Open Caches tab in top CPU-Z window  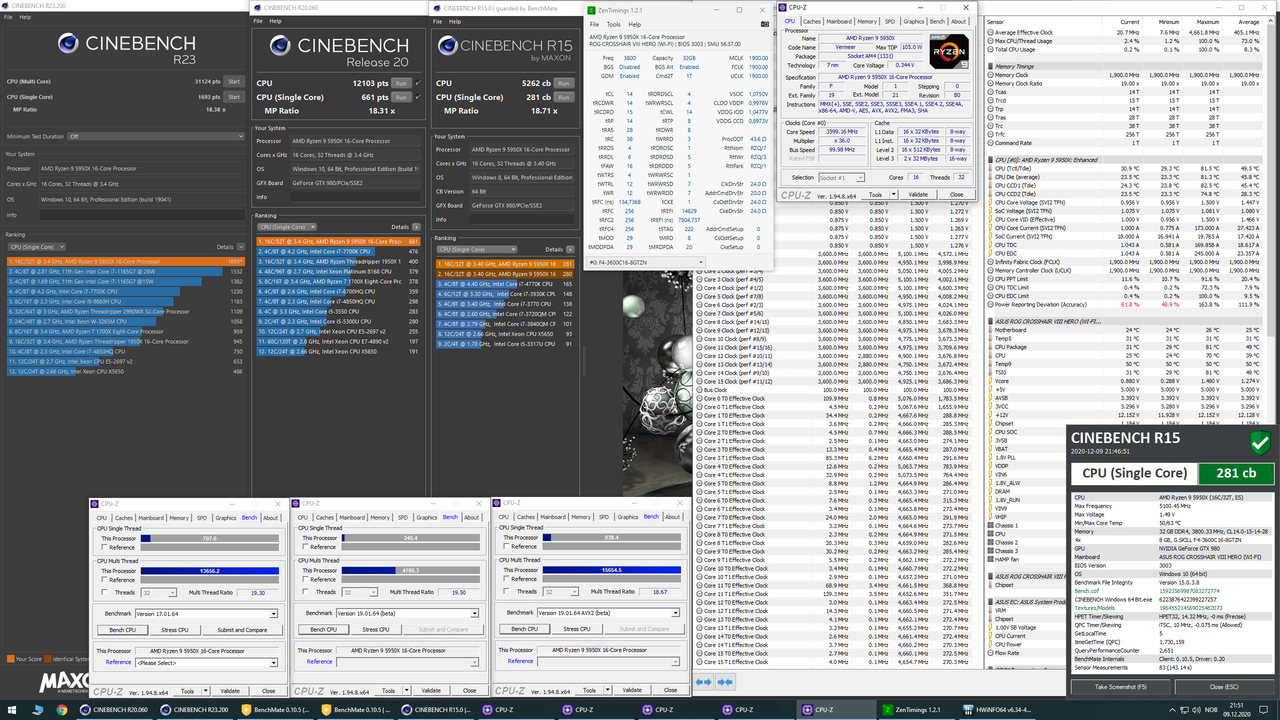[x=812, y=21]
